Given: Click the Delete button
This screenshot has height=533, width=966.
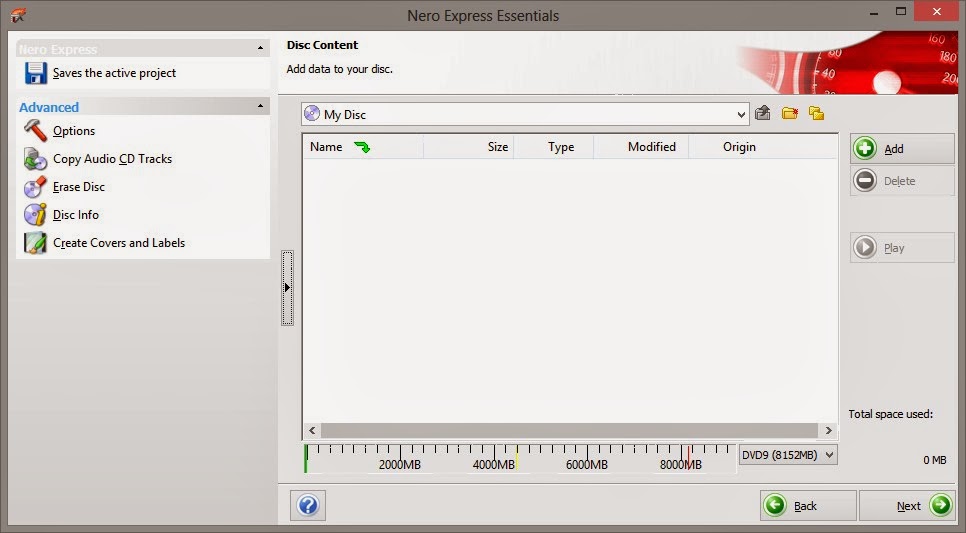Looking at the screenshot, I should pyautogui.click(x=903, y=181).
